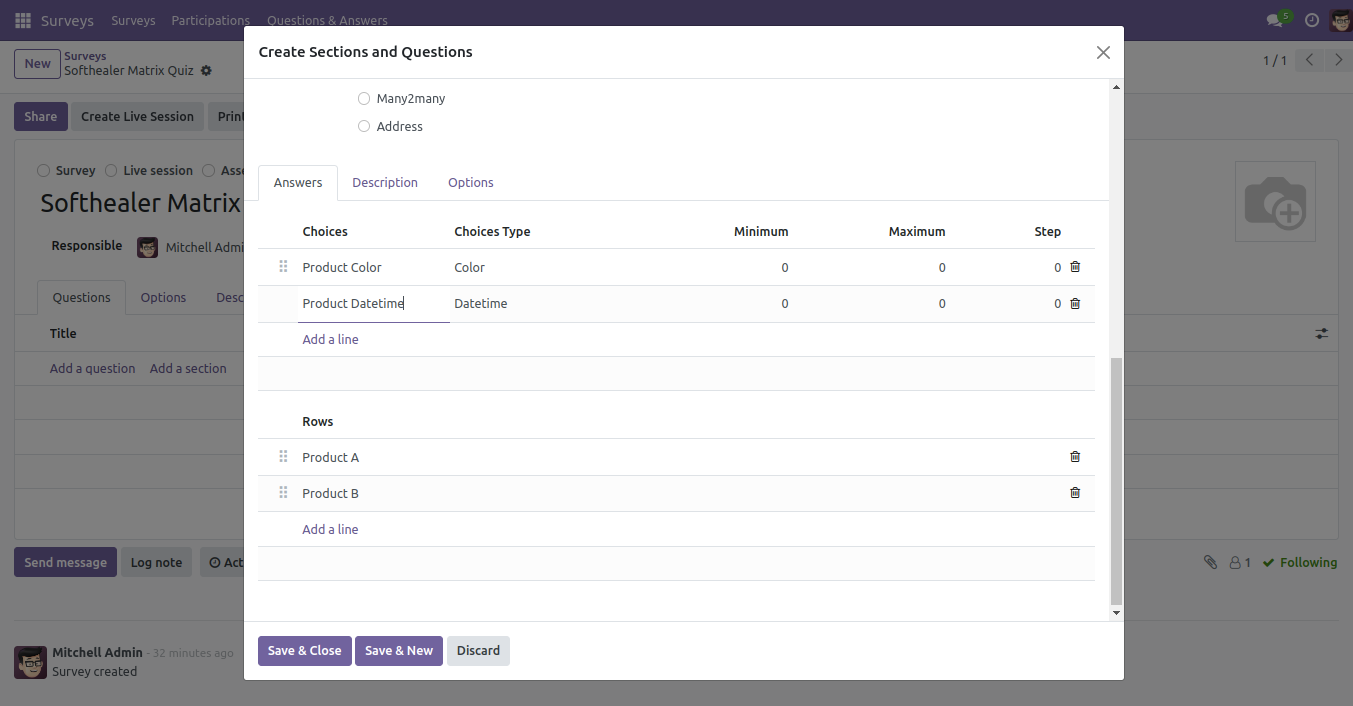Grab the Product B drag handle
The height and width of the screenshot is (706, 1353).
283,493
